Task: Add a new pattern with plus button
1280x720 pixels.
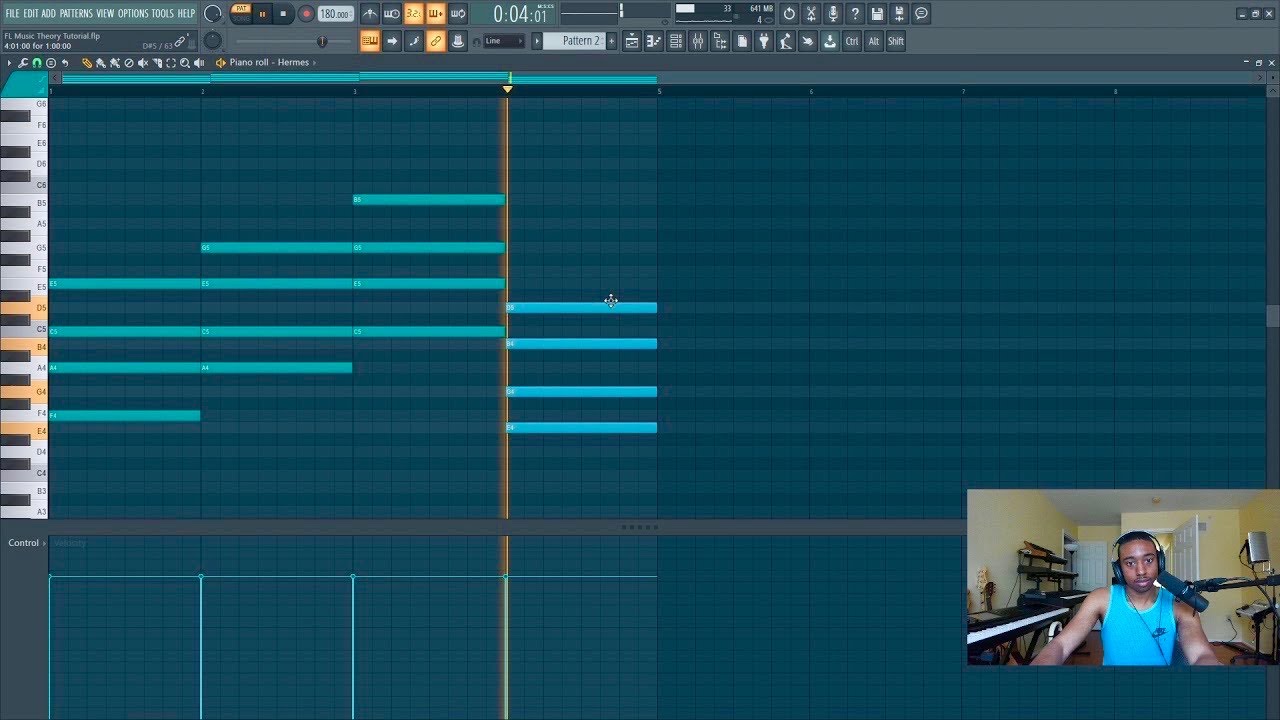Action: click(x=612, y=41)
